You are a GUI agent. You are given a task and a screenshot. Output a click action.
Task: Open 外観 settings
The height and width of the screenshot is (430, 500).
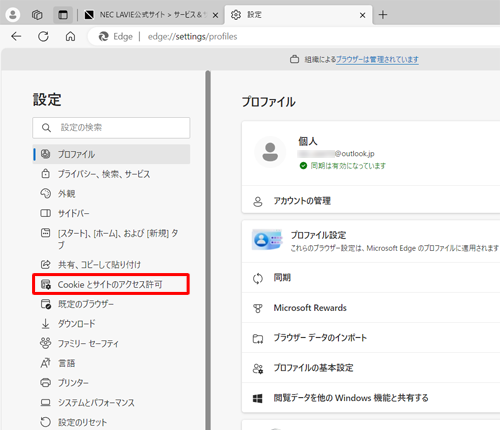coord(111,194)
